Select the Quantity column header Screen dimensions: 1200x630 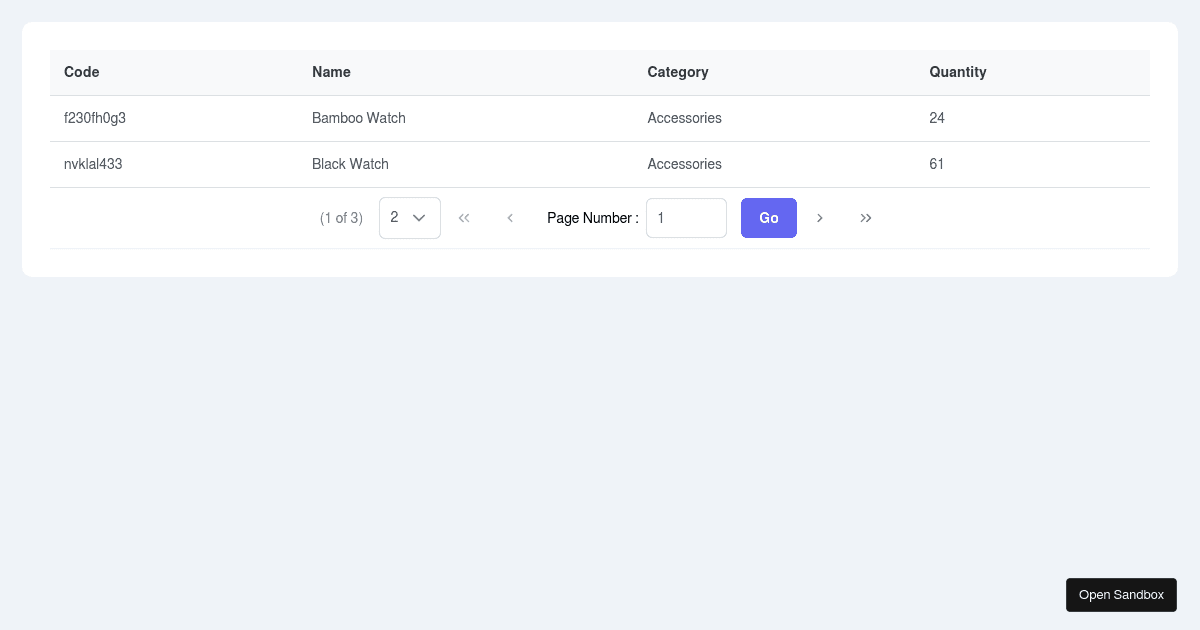957,72
